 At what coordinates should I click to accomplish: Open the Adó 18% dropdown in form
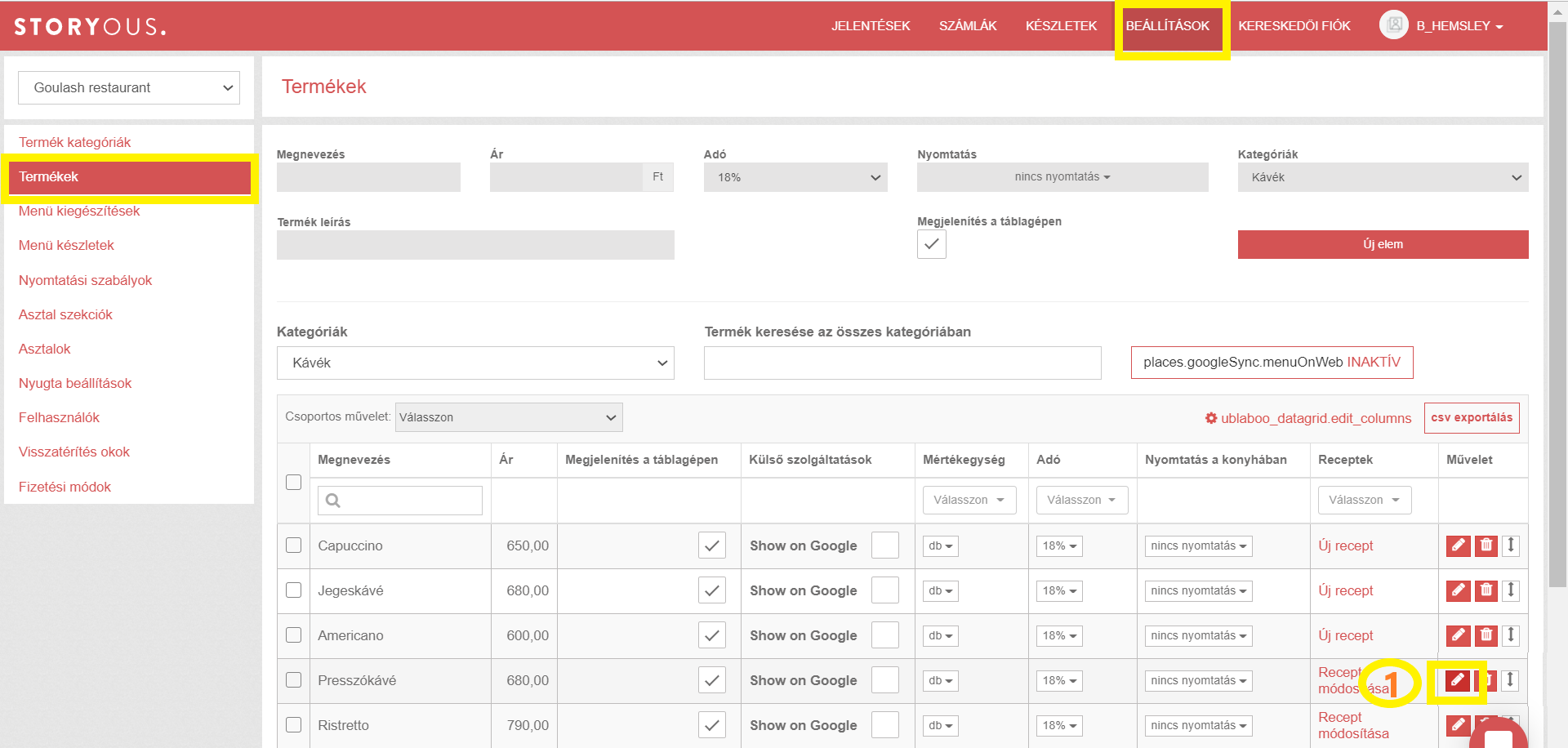coord(795,177)
